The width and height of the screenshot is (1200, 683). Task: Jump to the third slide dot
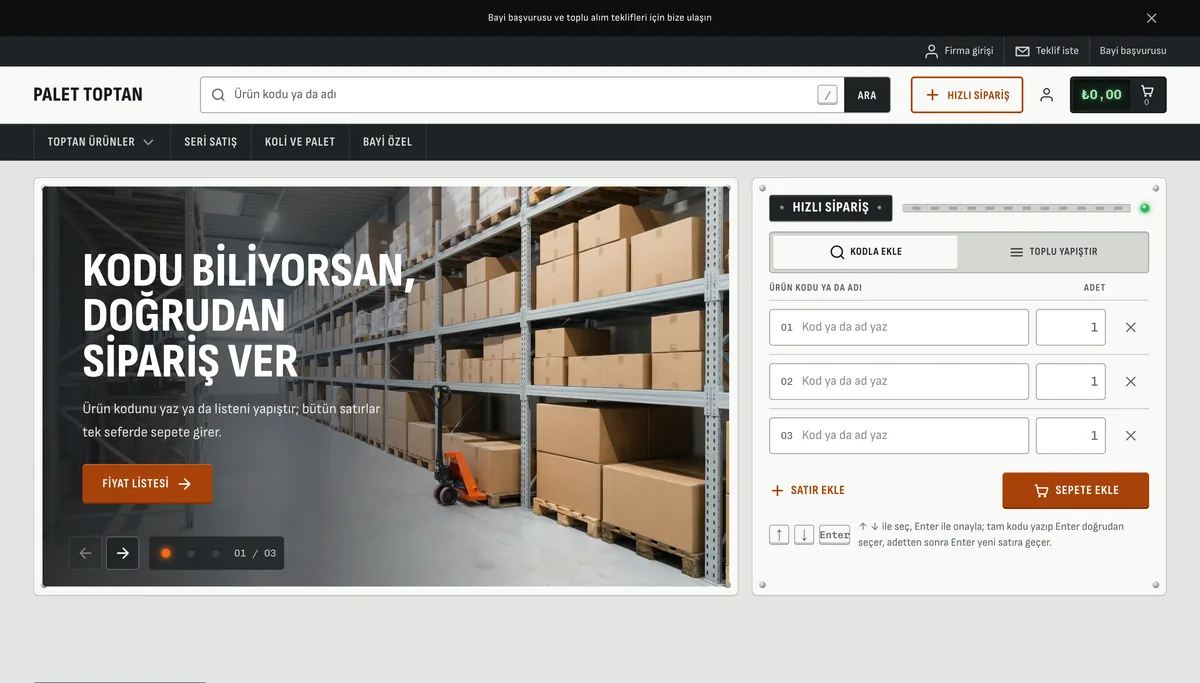[x=216, y=553]
